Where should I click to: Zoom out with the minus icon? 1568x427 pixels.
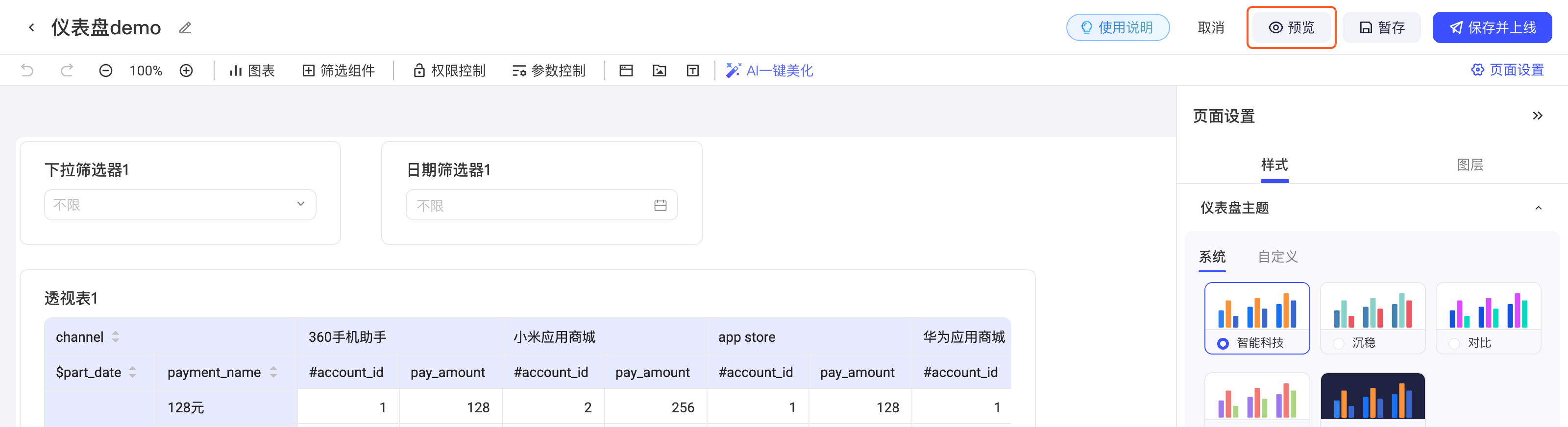(105, 71)
